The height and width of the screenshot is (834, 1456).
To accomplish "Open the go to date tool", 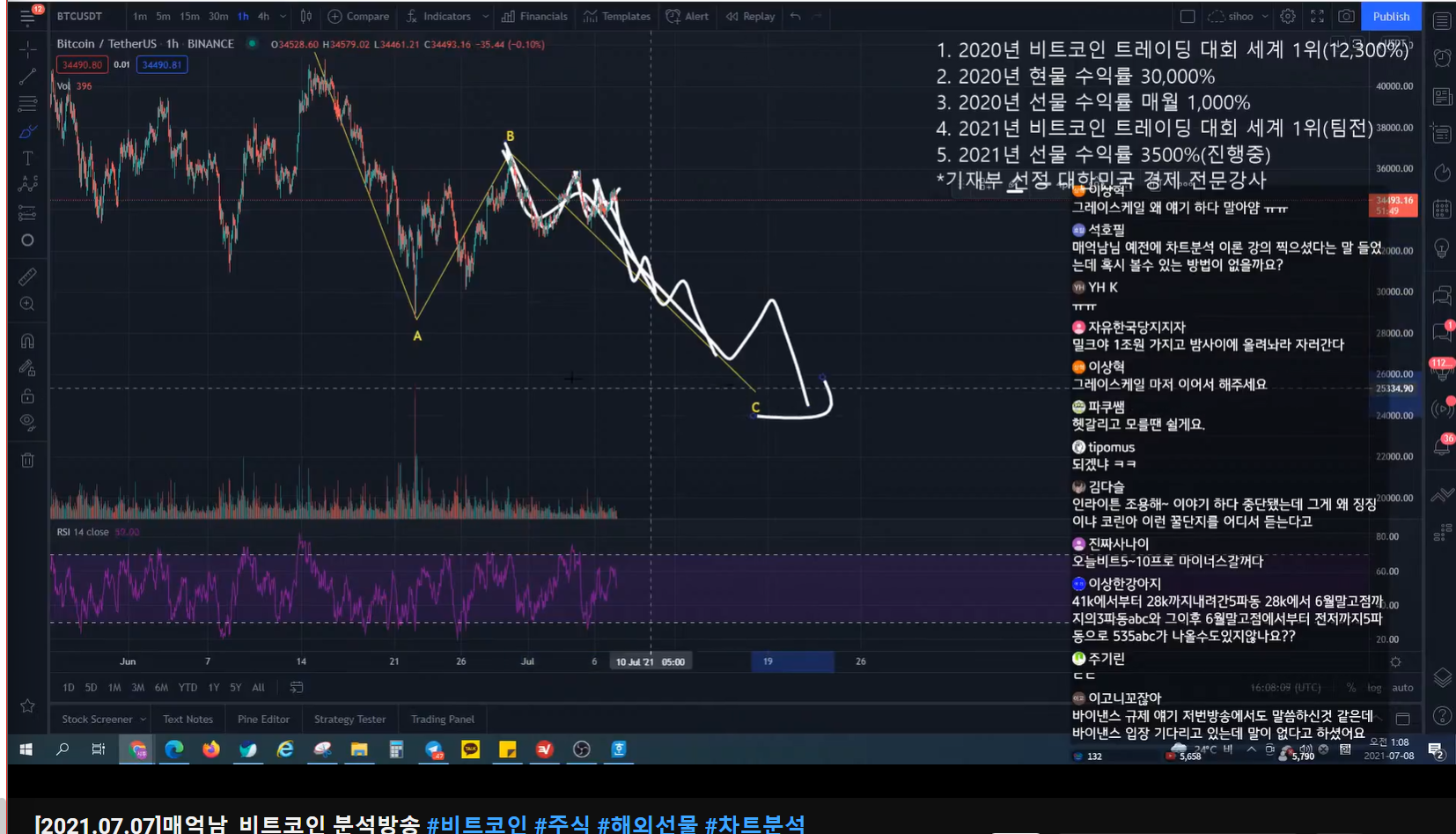I will 297,688.
